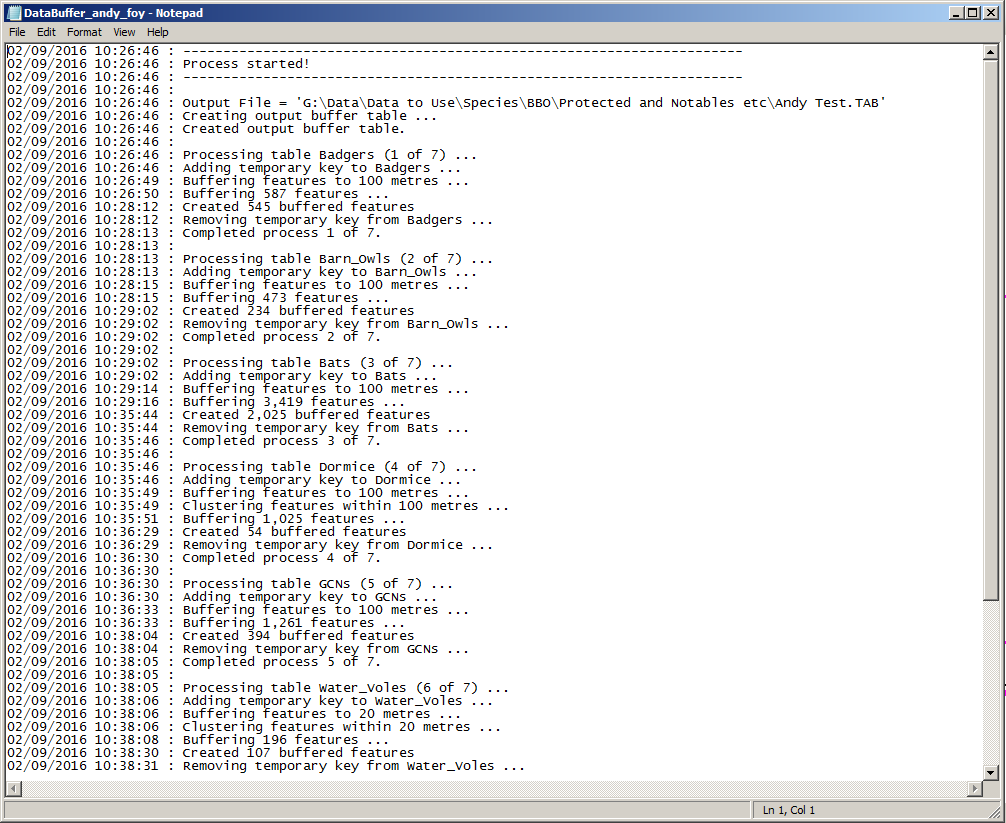The height and width of the screenshot is (823, 1006).
Task: Click 'Created output buffer table.' line
Action: tap(294, 129)
